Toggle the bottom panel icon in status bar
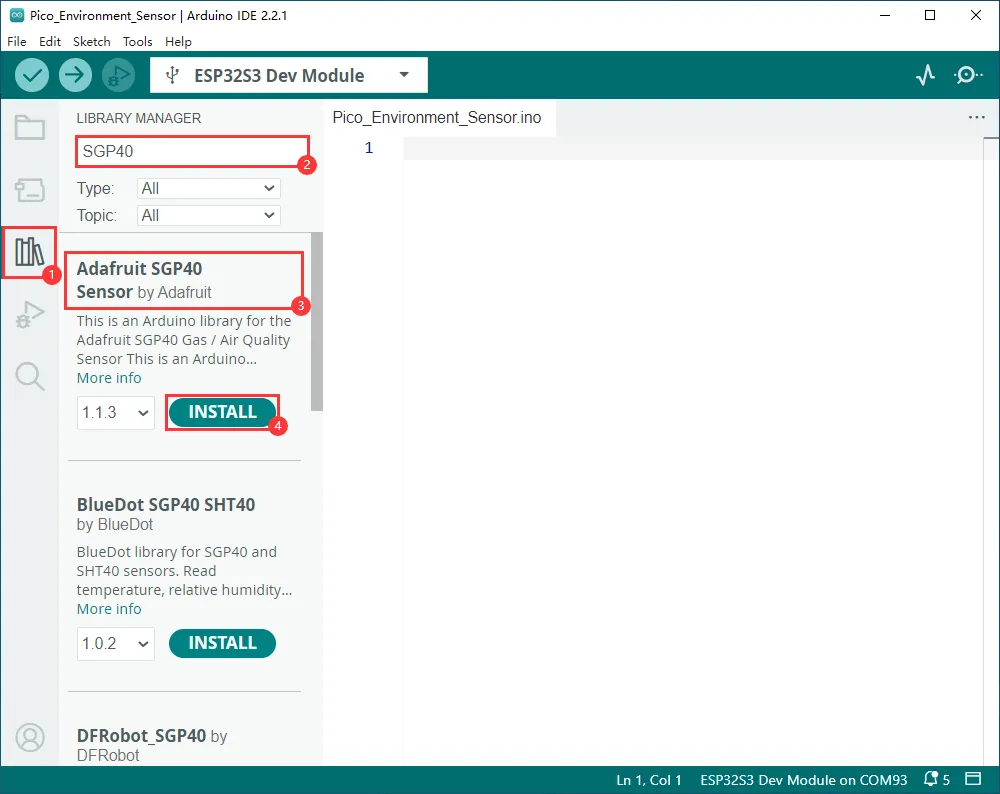The image size is (1000, 794). pos(973,779)
